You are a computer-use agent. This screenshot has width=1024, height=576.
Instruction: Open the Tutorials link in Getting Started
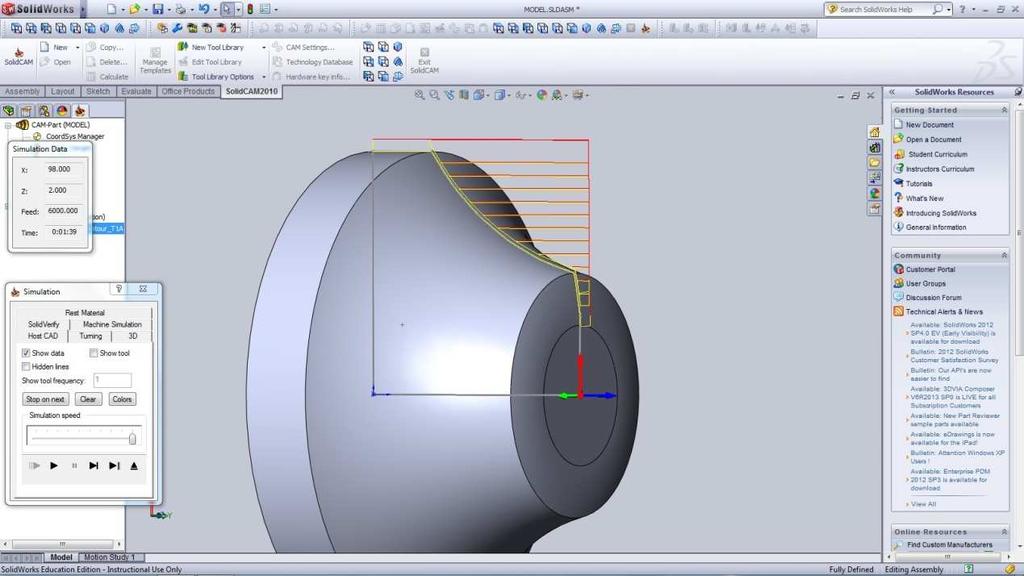click(918, 184)
